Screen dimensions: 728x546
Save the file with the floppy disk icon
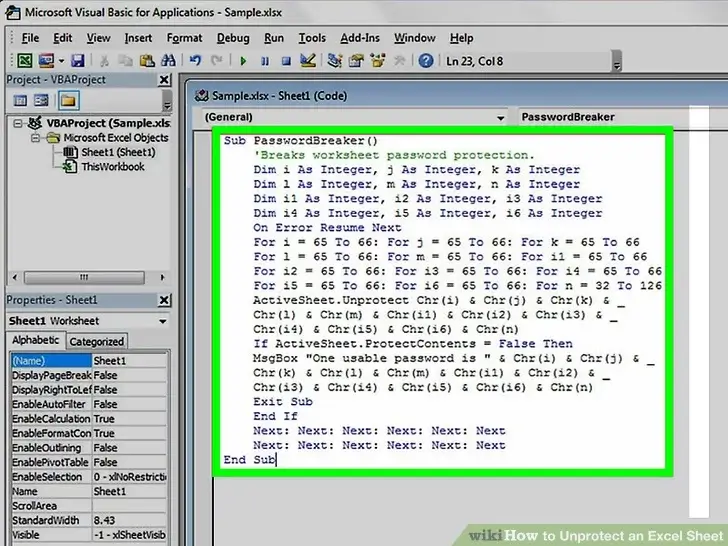(x=78, y=61)
